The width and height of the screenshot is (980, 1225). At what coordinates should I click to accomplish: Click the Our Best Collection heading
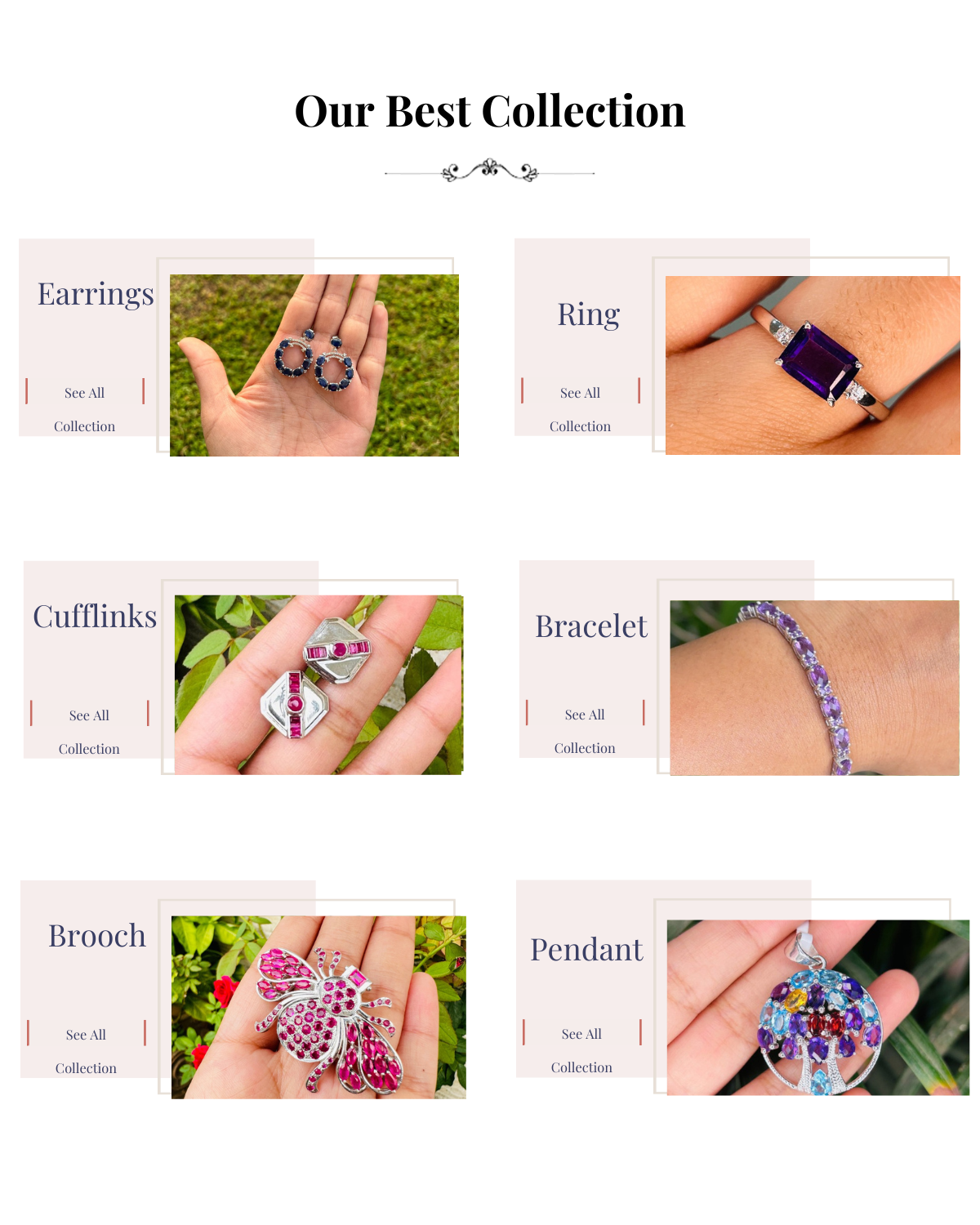tap(490, 111)
